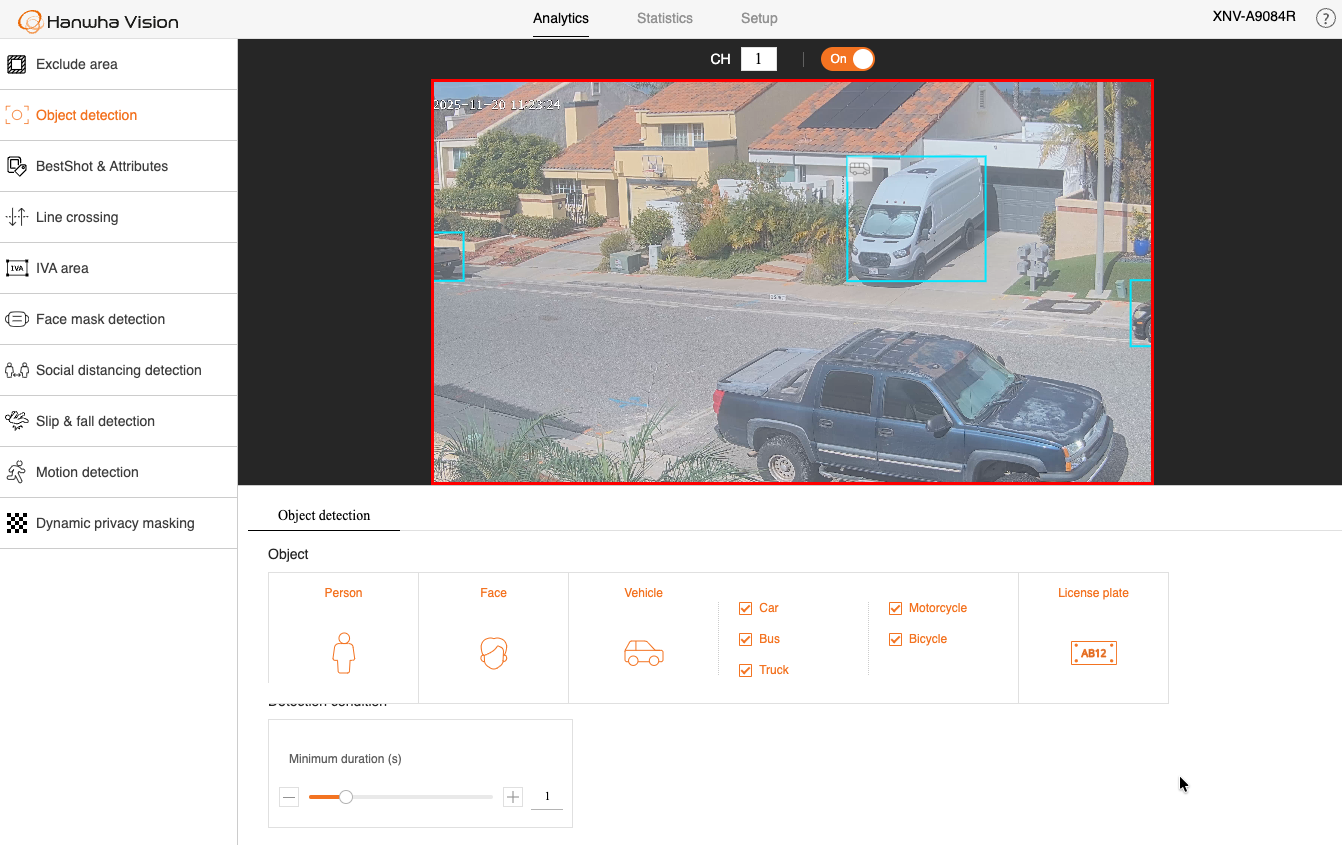Select the Person object icon

[344, 653]
